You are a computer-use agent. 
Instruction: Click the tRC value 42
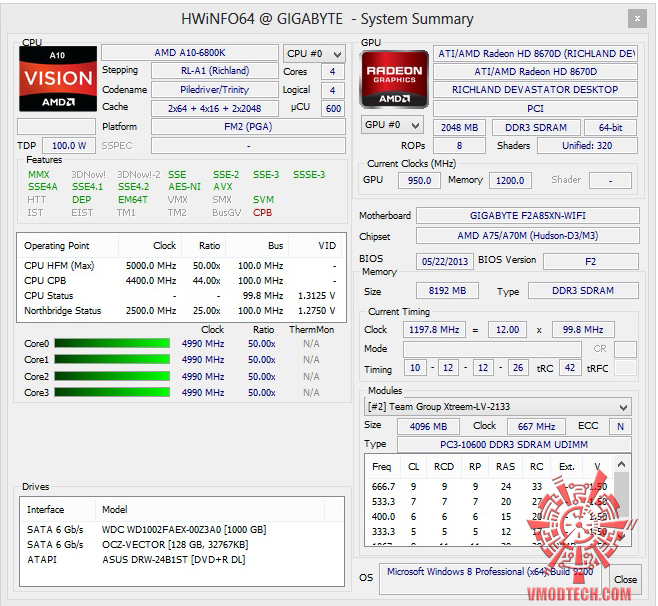point(569,368)
